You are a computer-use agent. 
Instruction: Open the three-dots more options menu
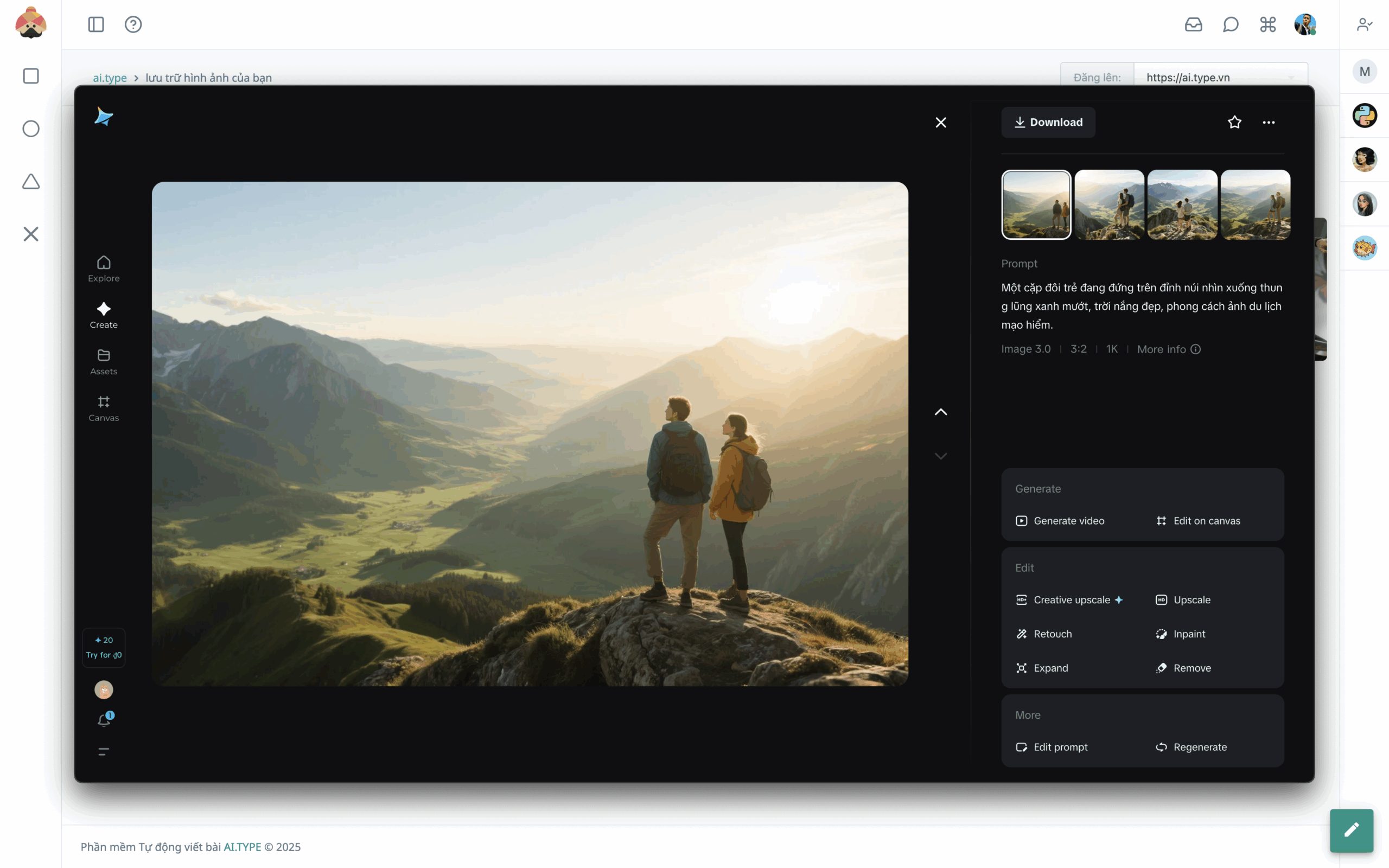click(1269, 122)
